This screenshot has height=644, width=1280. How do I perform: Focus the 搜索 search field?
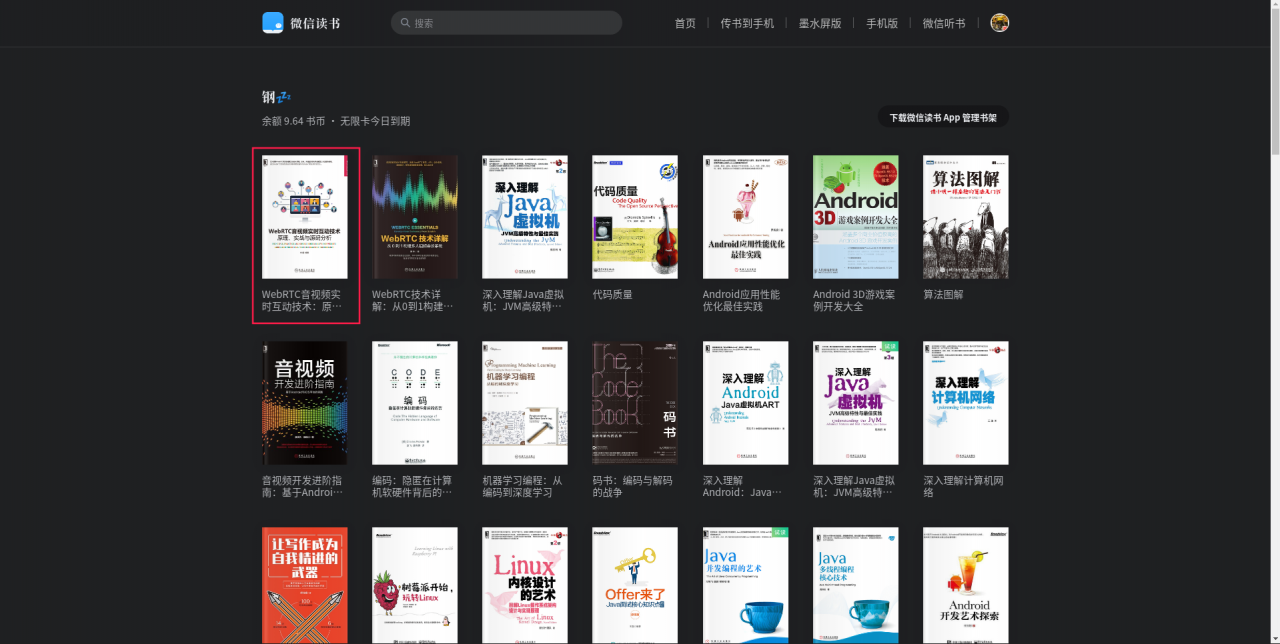[506, 23]
